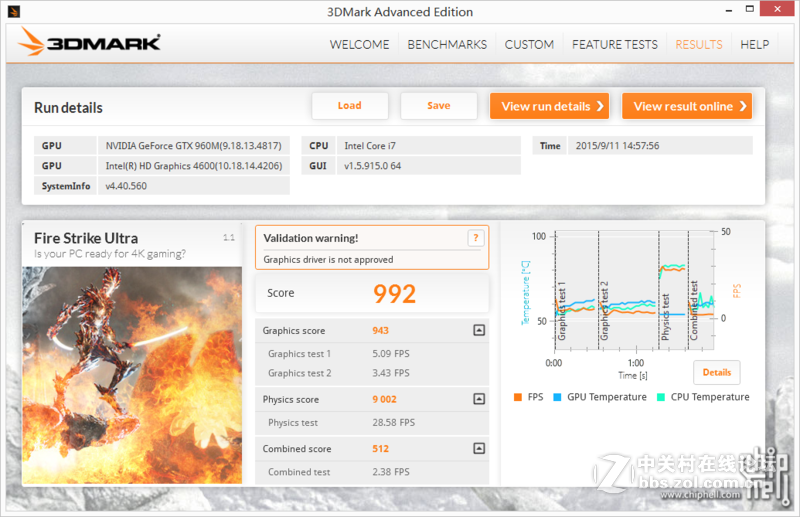Click the Load button
Image resolution: width=800 pixels, height=517 pixels.
pos(350,106)
